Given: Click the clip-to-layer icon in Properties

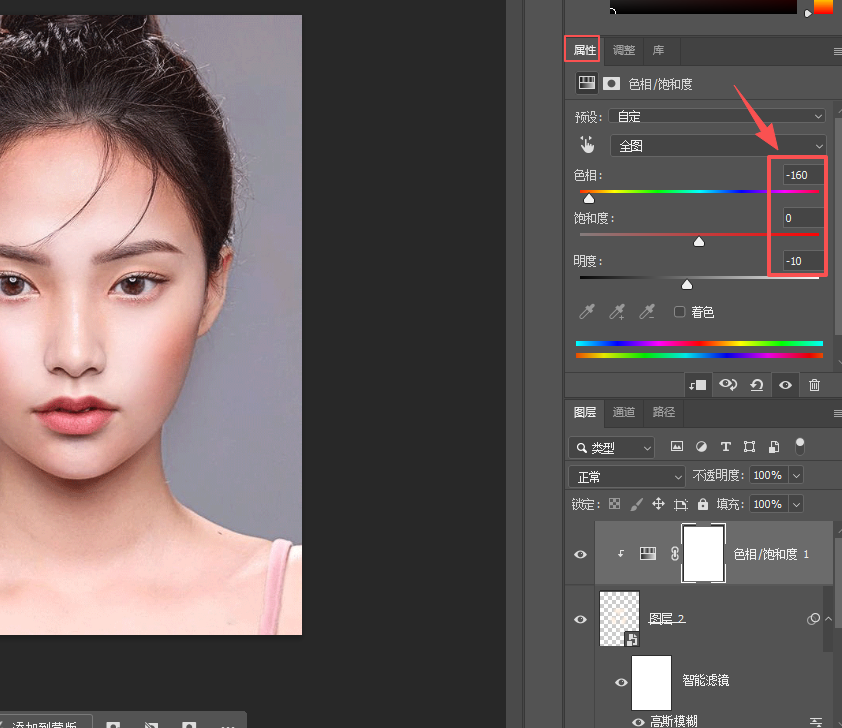Looking at the screenshot, I should pyautogui.click(x=698, y=385).
